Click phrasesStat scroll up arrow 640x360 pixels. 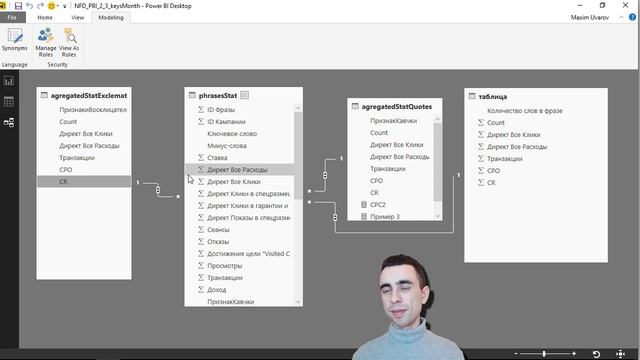pos(298,108)
